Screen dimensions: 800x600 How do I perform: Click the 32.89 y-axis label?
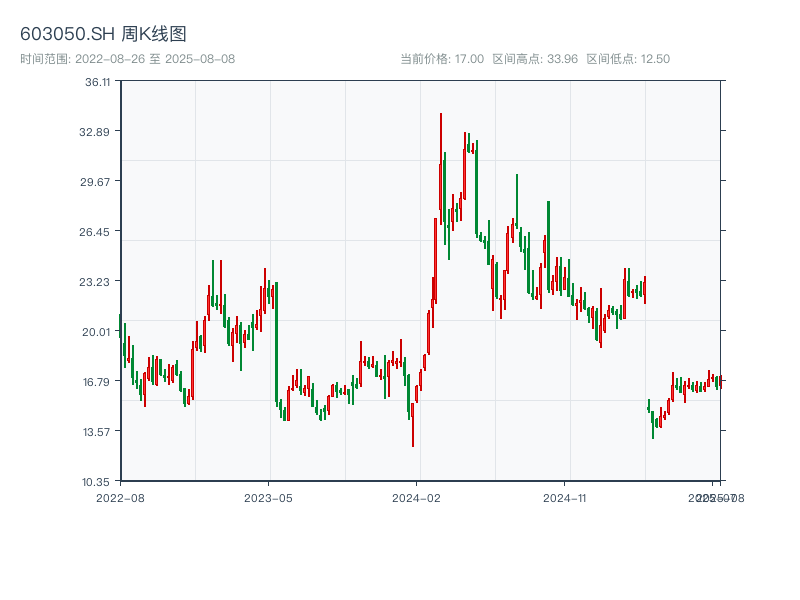tap(97, 132)
